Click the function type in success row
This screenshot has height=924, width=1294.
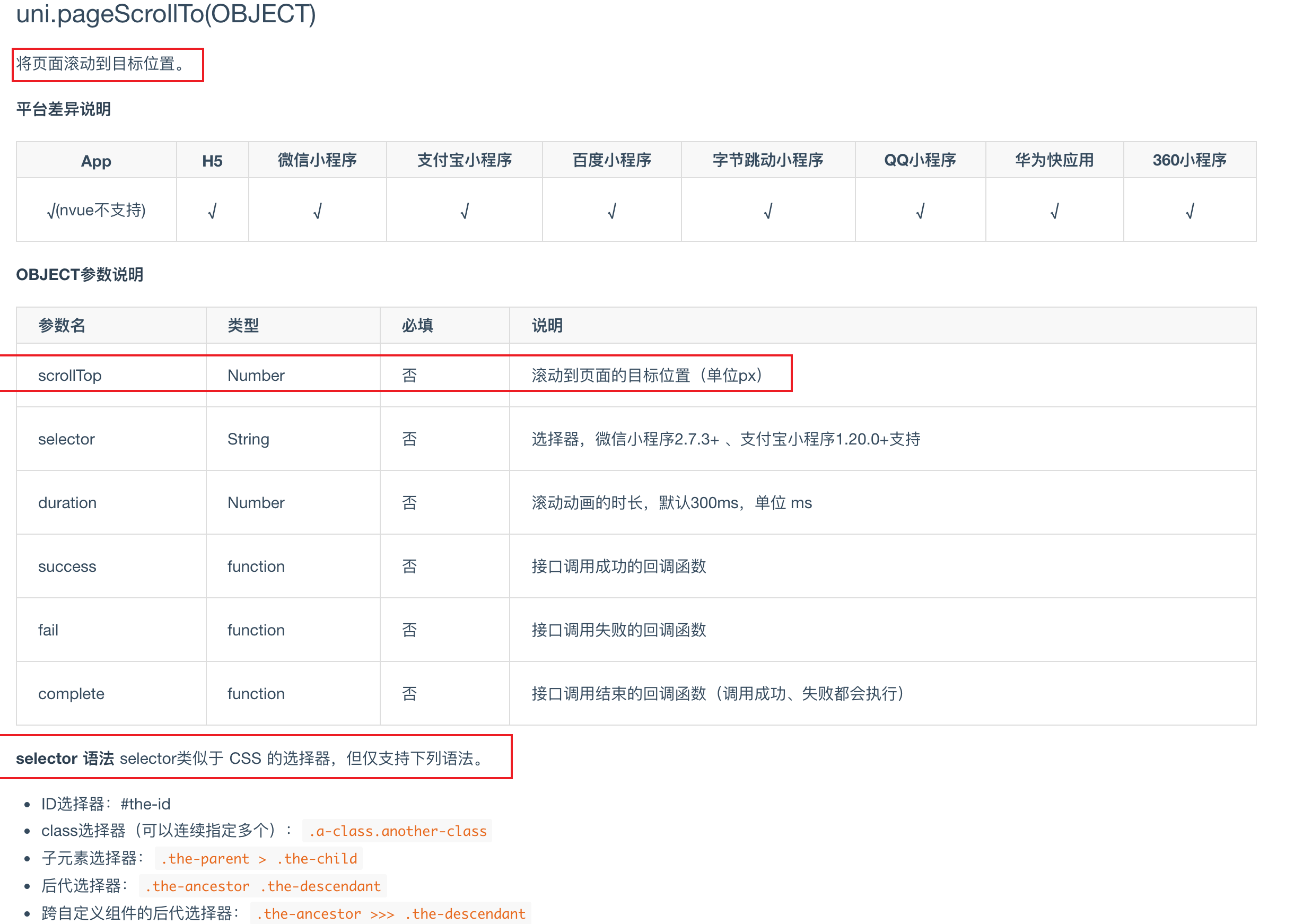pos(256,566)
